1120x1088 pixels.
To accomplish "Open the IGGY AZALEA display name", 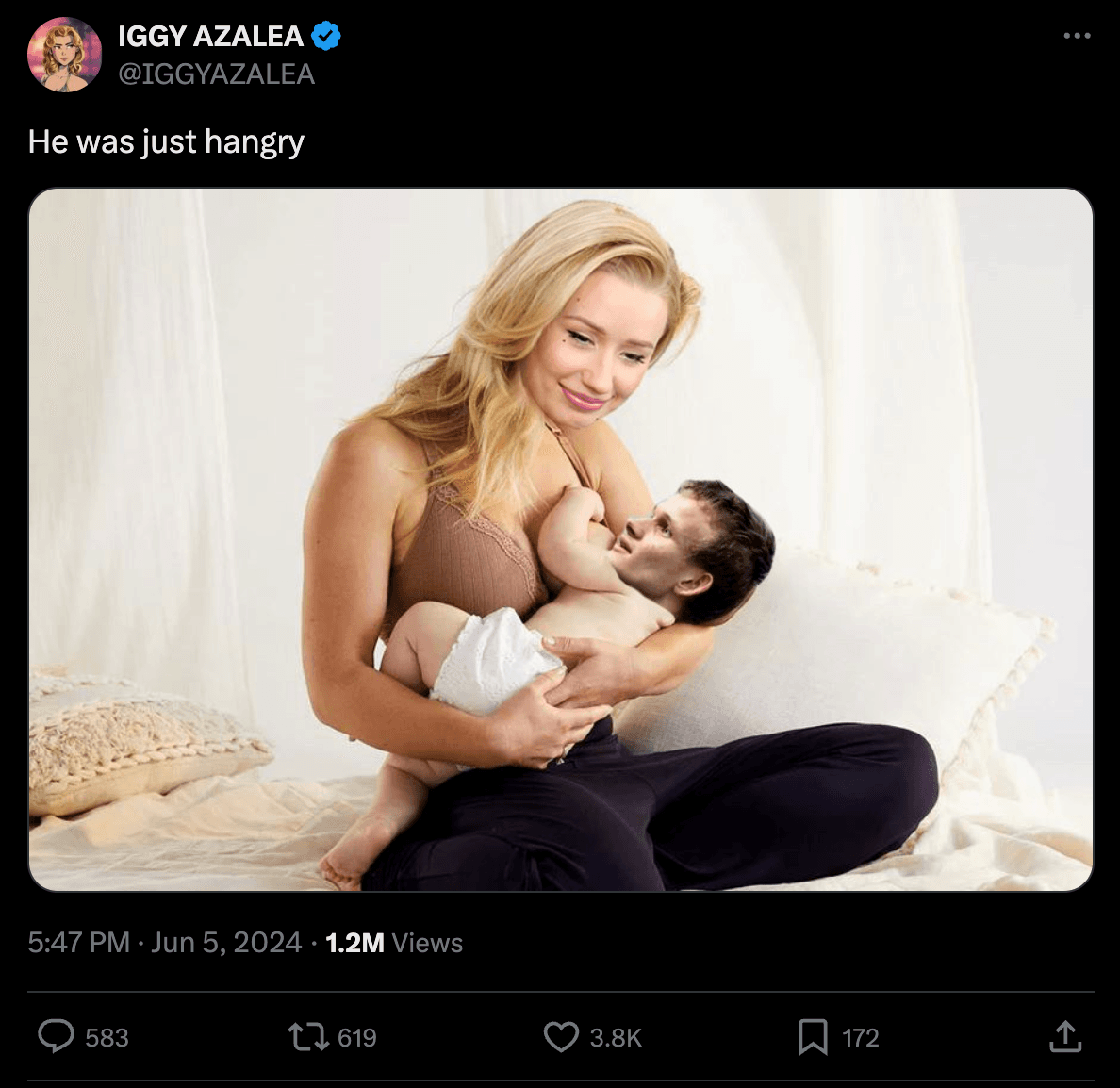I will point(211,37).
